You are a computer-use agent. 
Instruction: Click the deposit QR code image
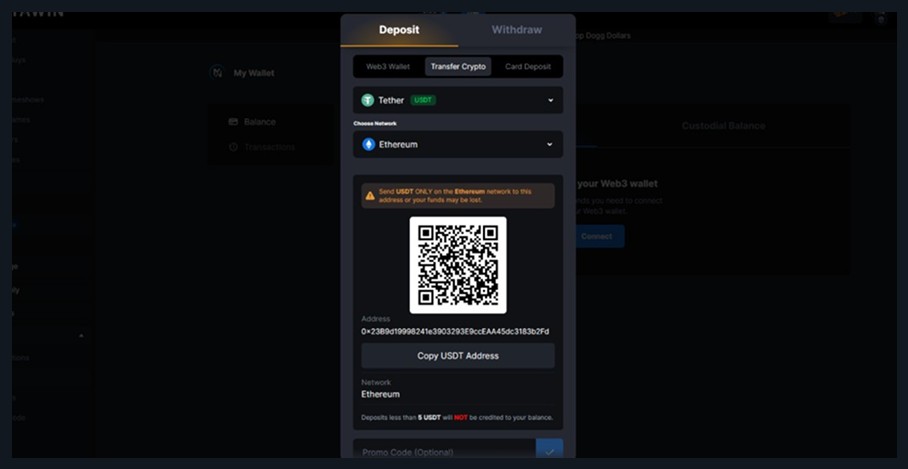[x=458, y=265]
